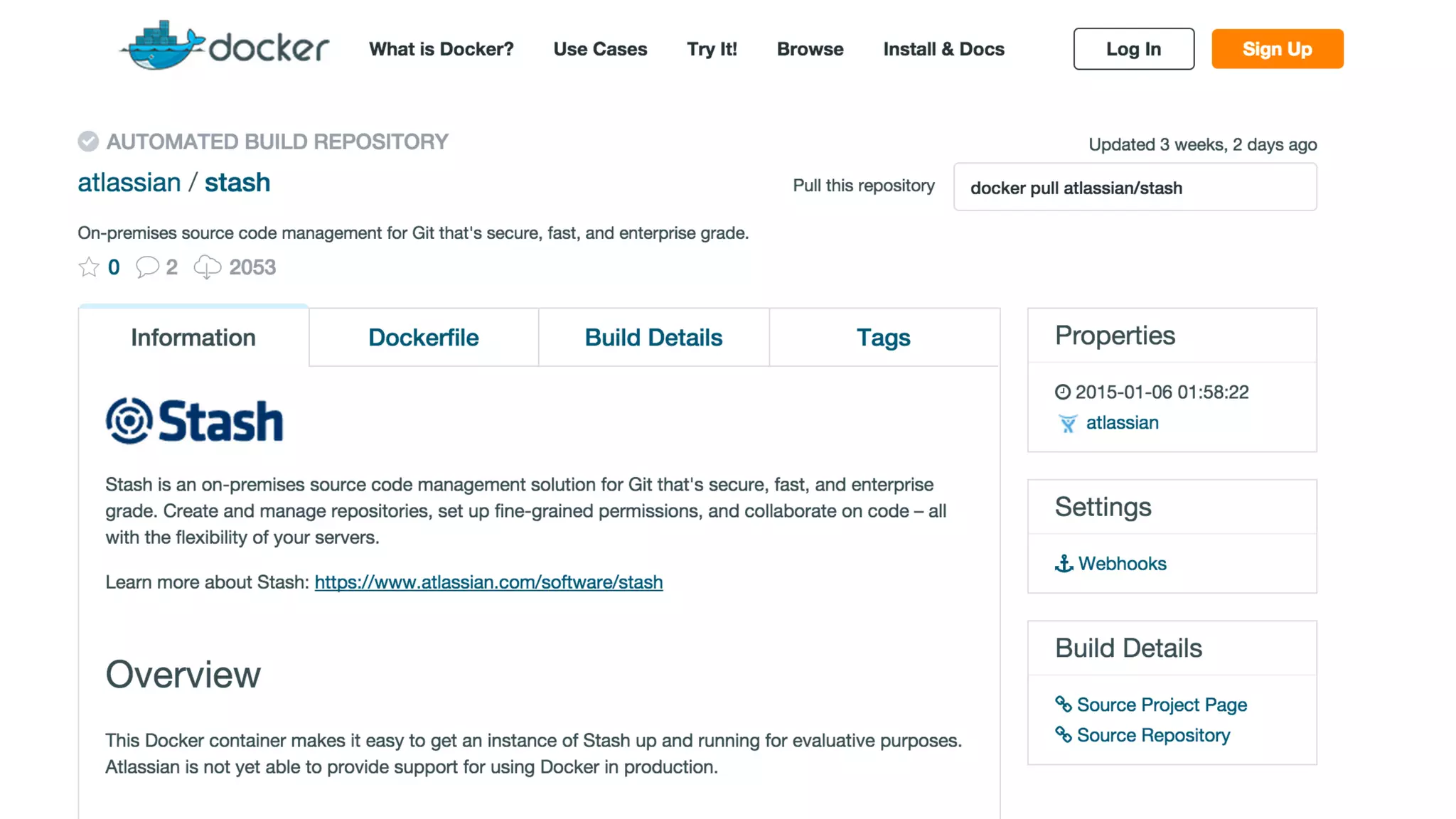1456x819 pixels.
Task: Open the Information tab
Action: (x=193, y=338)
